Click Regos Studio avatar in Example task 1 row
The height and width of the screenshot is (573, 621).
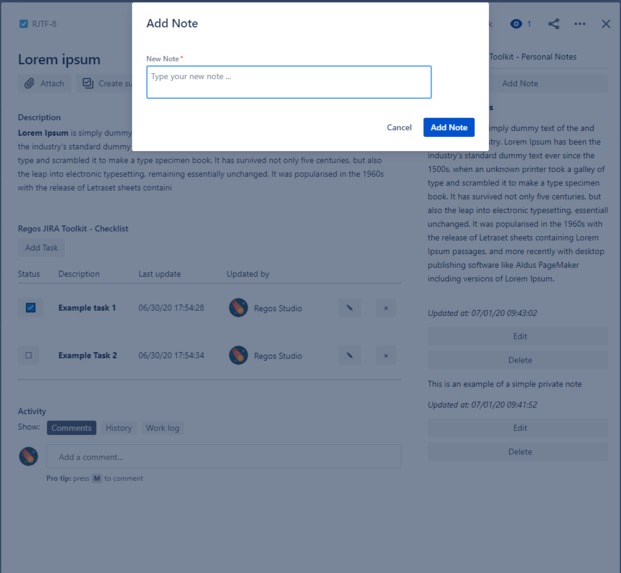(238, 308)
